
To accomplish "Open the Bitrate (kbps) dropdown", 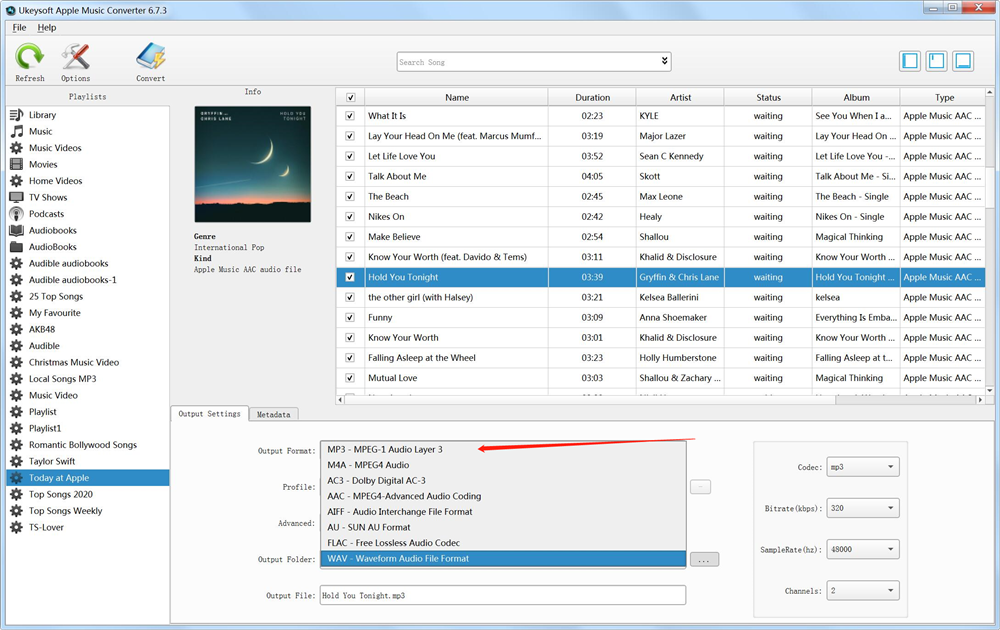I will pos(863,508).
